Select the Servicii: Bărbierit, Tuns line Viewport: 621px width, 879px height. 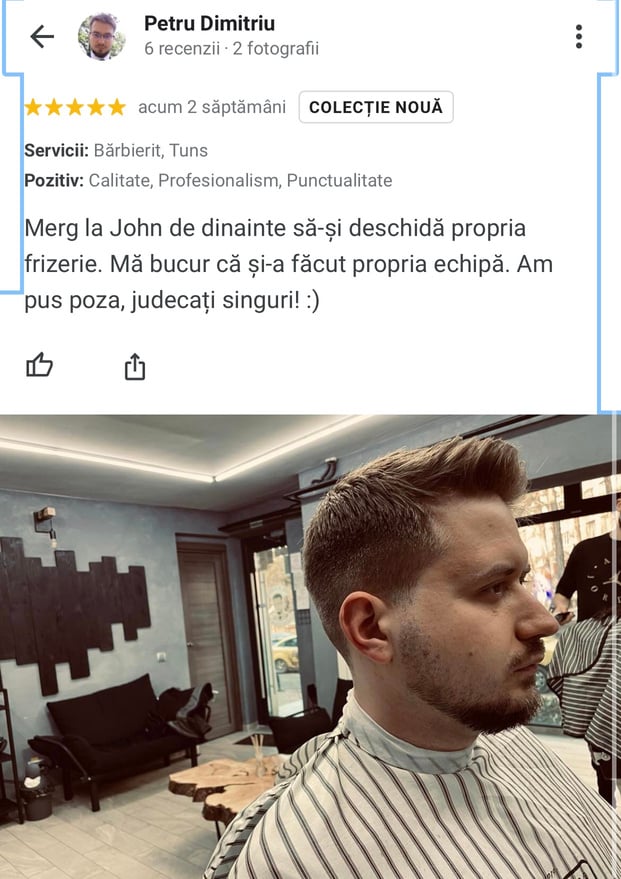tap(116, 150)
